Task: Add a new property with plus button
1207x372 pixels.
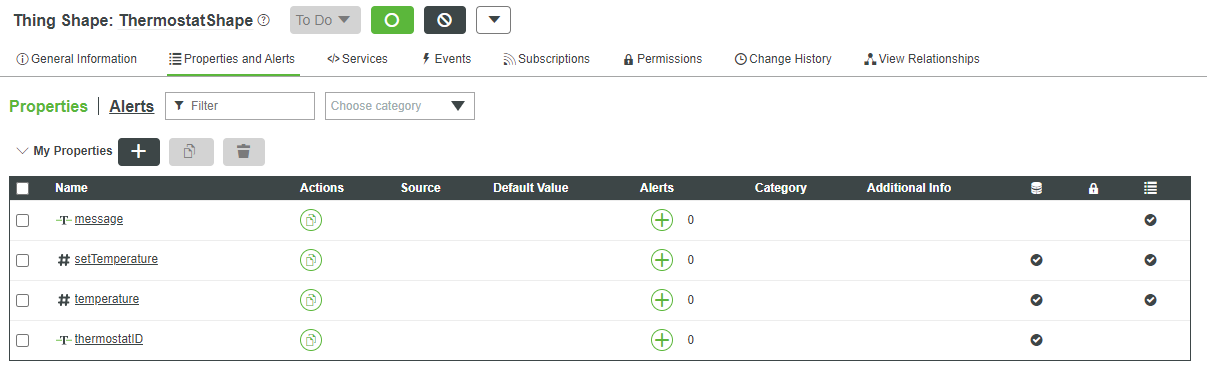Action: click(x=139, y=152)
